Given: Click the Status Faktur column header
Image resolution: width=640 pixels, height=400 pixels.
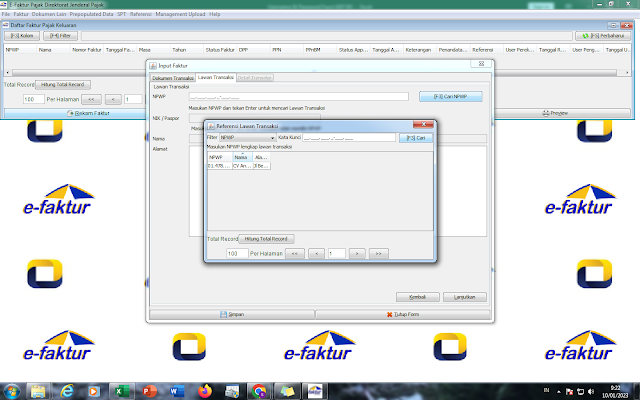Looking at the screenshot, I should pyautogui.click(x=220, y=50).
